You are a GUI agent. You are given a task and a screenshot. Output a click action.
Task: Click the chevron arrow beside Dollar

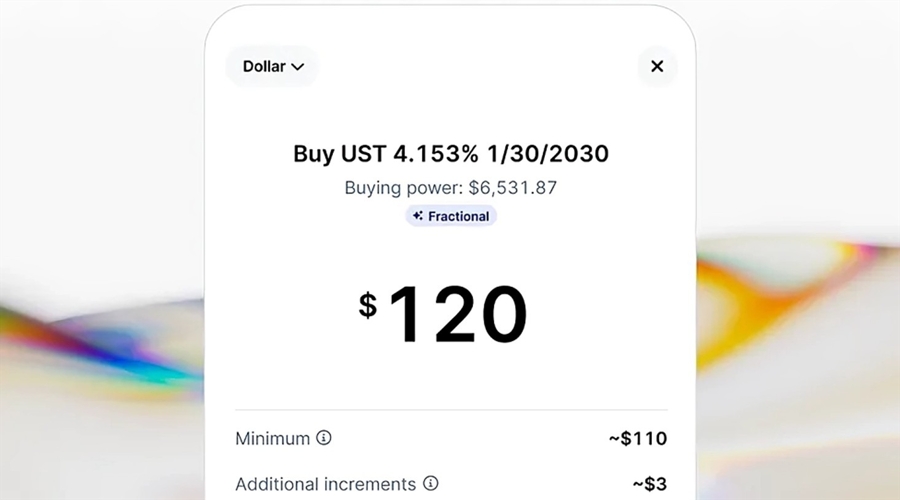[x=297, y=67]
